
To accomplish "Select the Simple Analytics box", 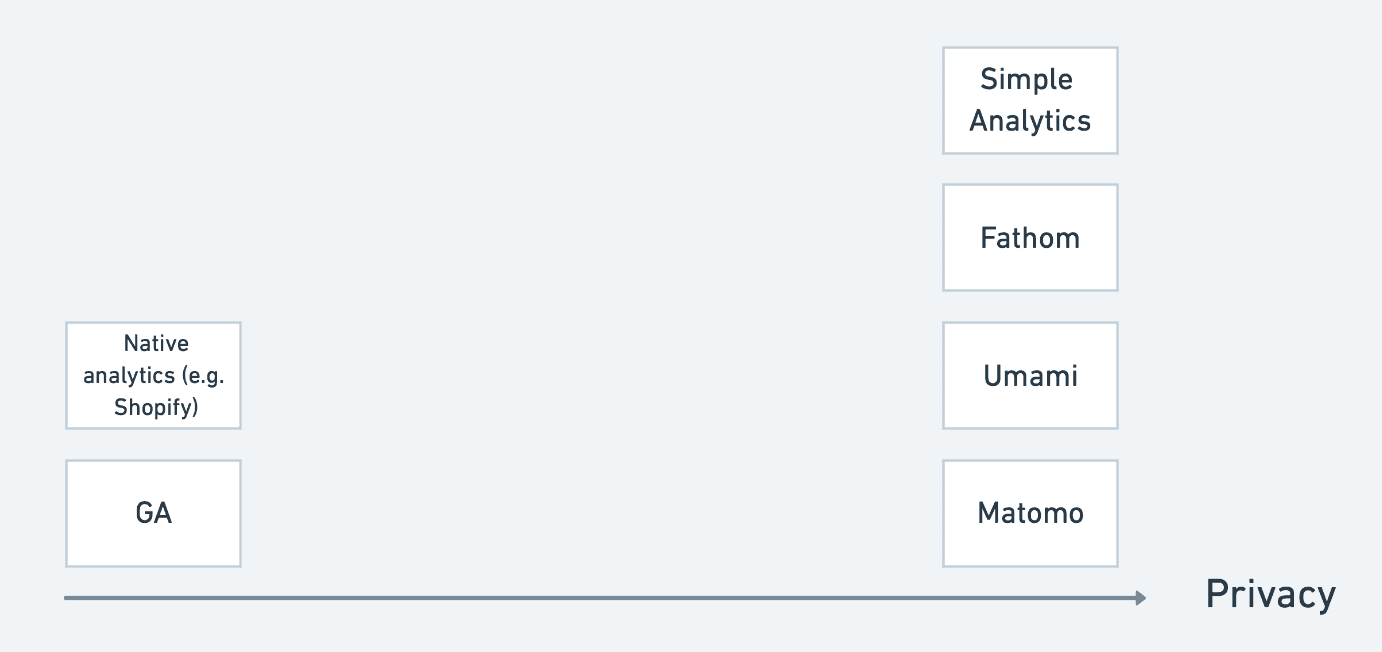I will pyautogui.click(x=1030, y=100).
